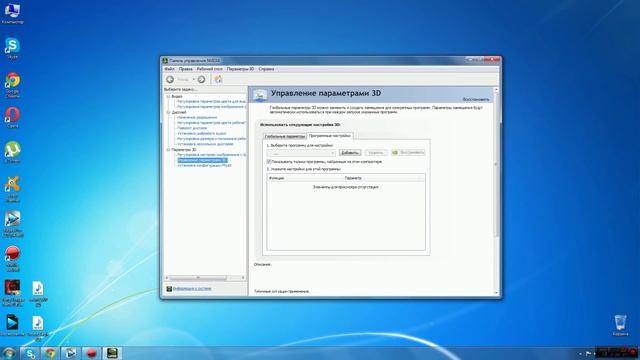Open the Параметры 3D menu
This screenshot has height=360, width=640.
[240, 69]
